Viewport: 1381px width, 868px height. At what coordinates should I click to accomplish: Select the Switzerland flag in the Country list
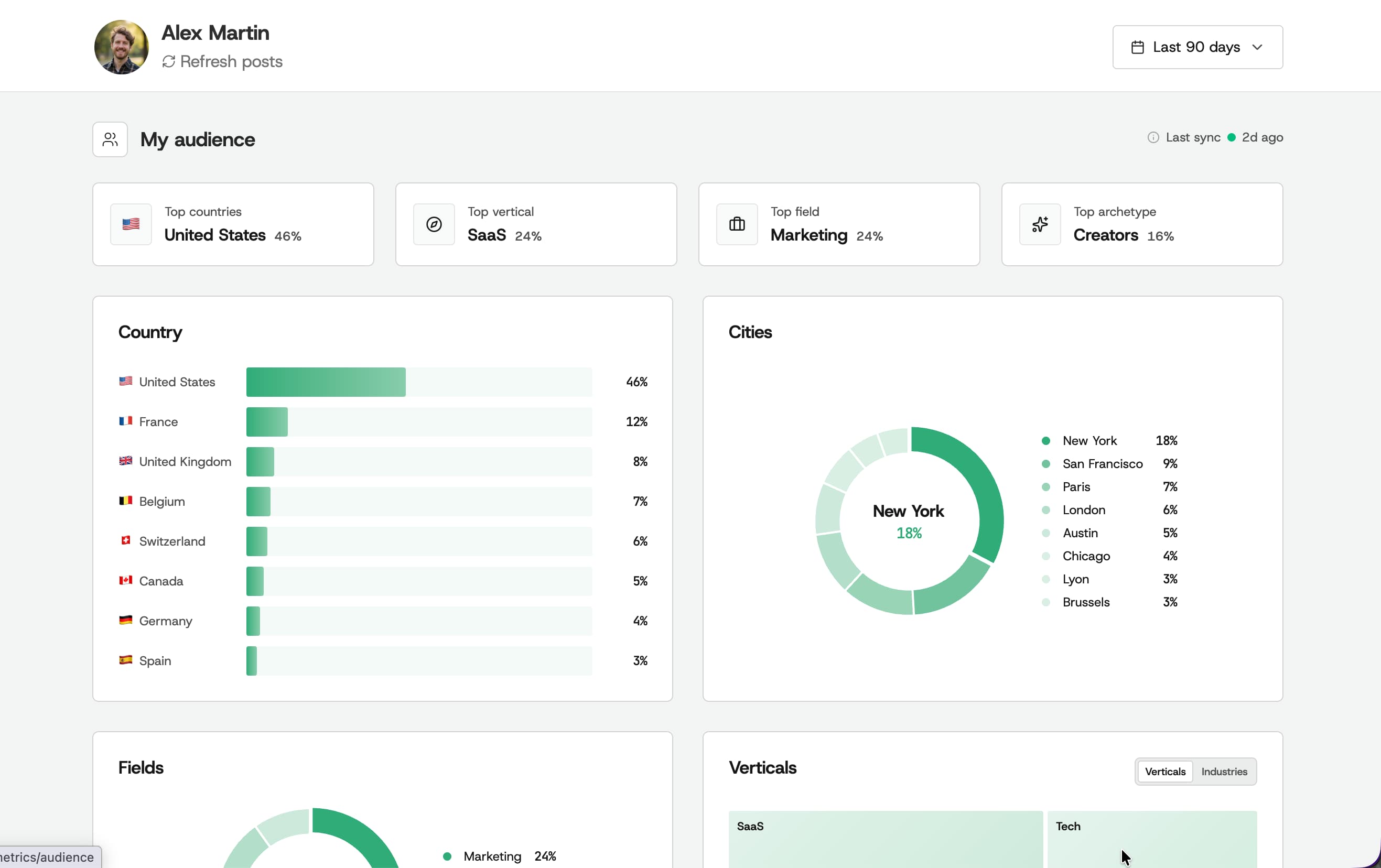click(126, 540)
